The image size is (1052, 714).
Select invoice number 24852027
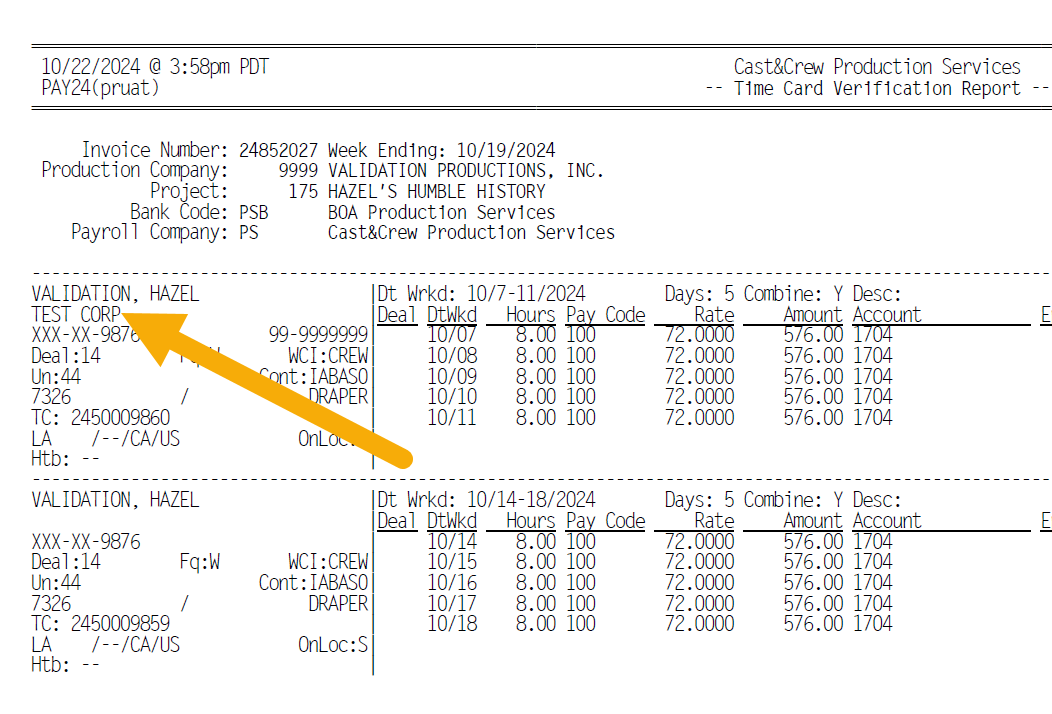(x=278, y=150)
